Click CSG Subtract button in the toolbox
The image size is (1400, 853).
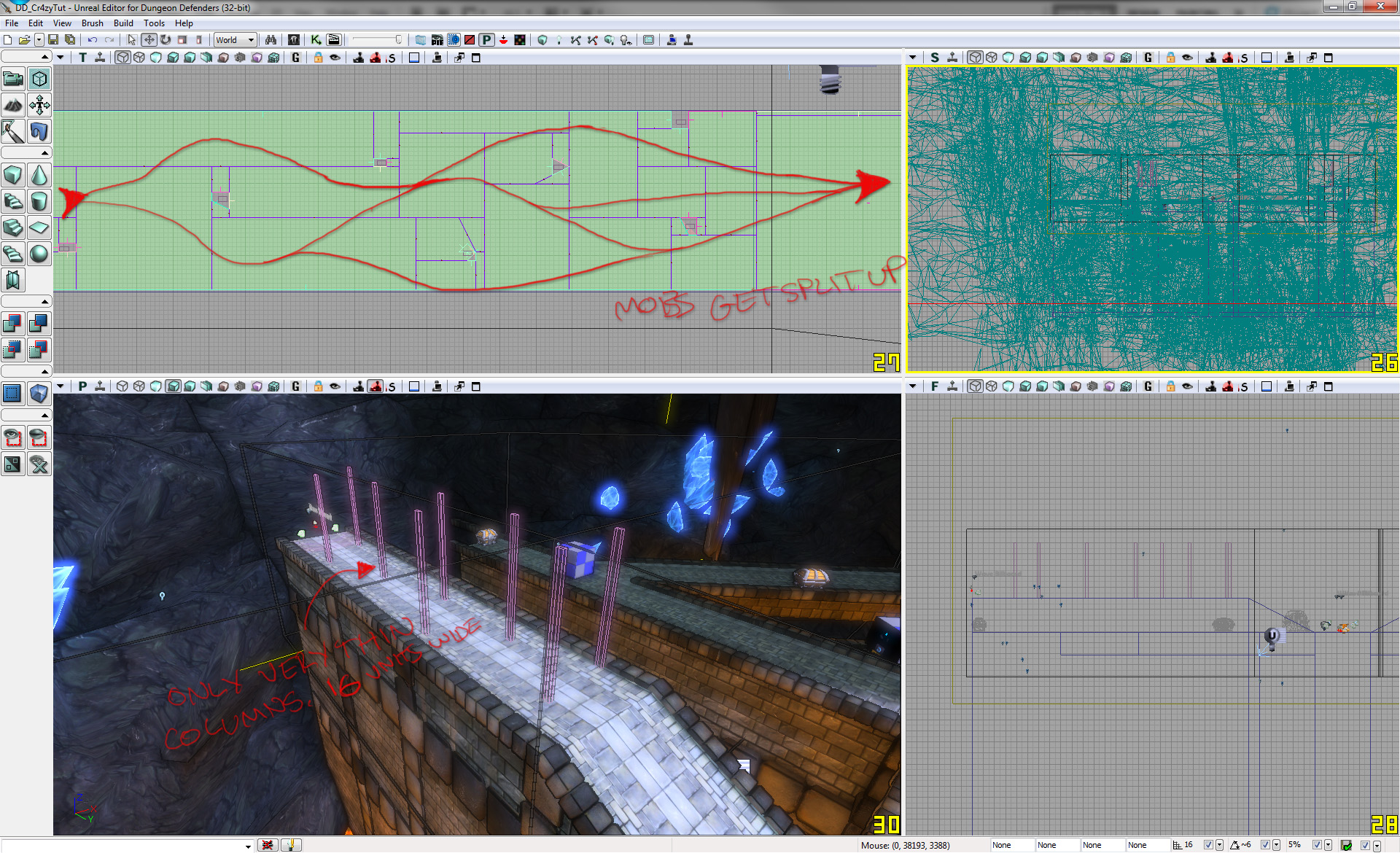tap(39, 323)
